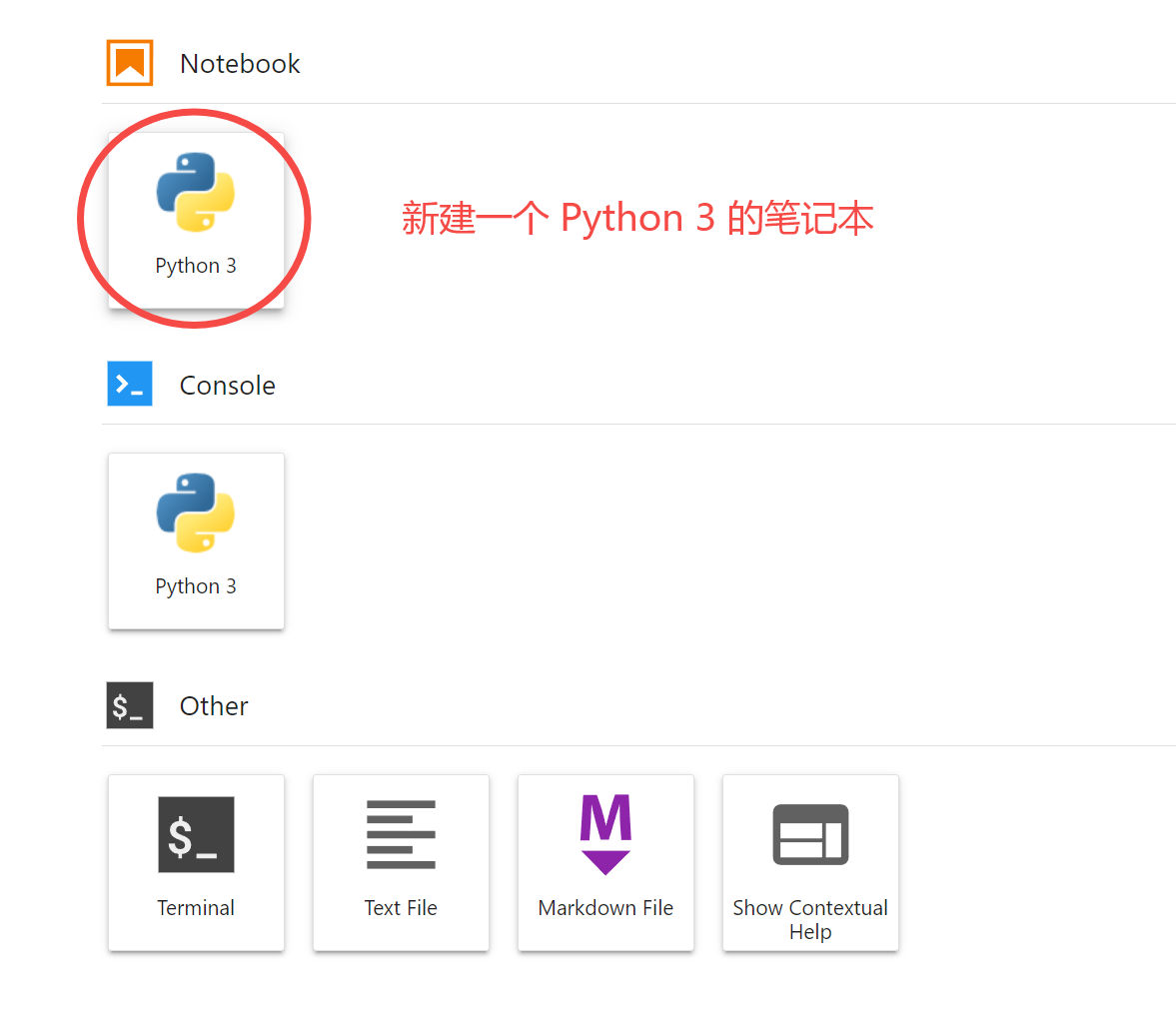
Task: Click the dark Other section icon
Action: (x=130, y=705)
